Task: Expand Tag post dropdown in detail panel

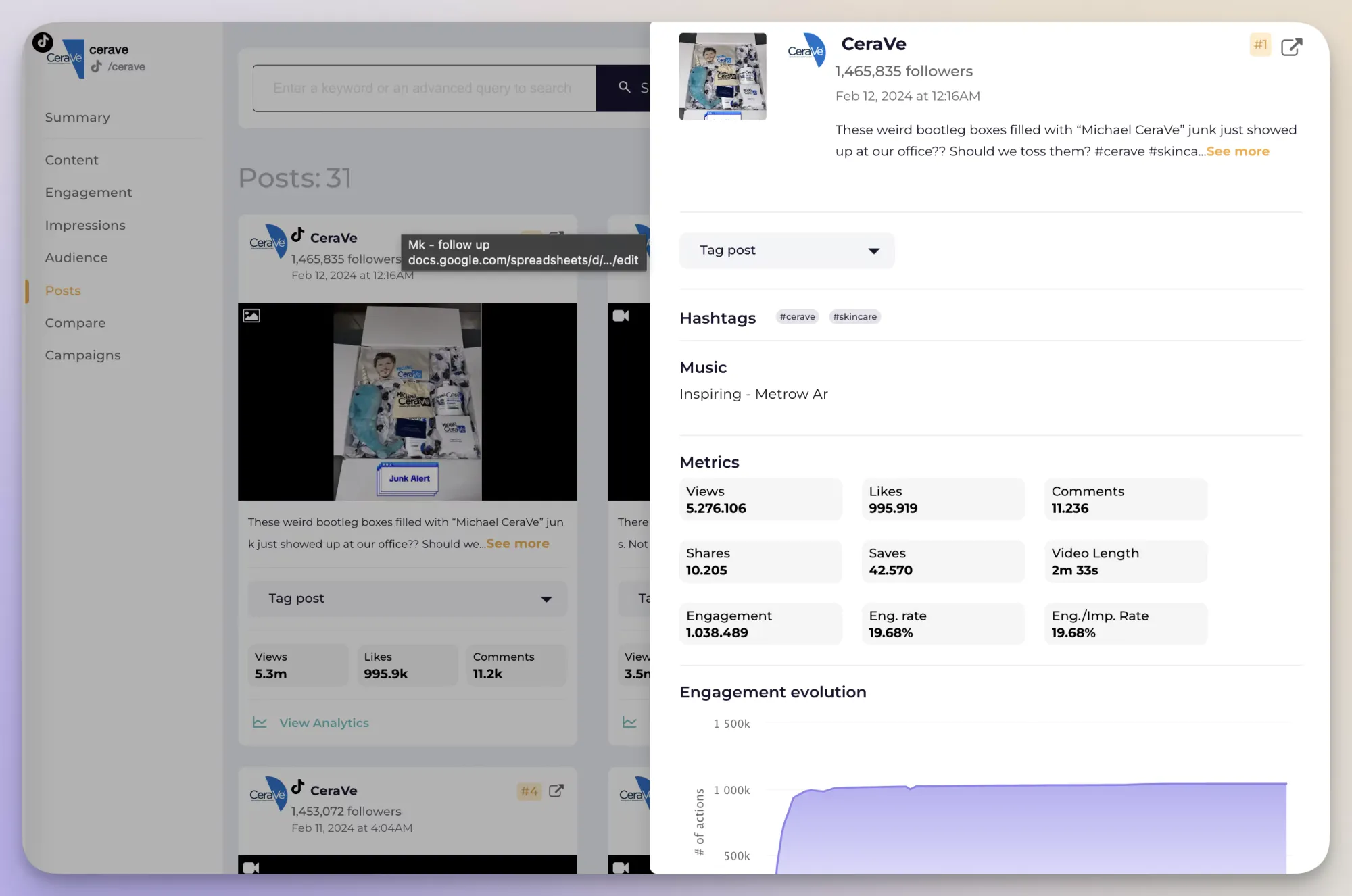Action: 787,250
